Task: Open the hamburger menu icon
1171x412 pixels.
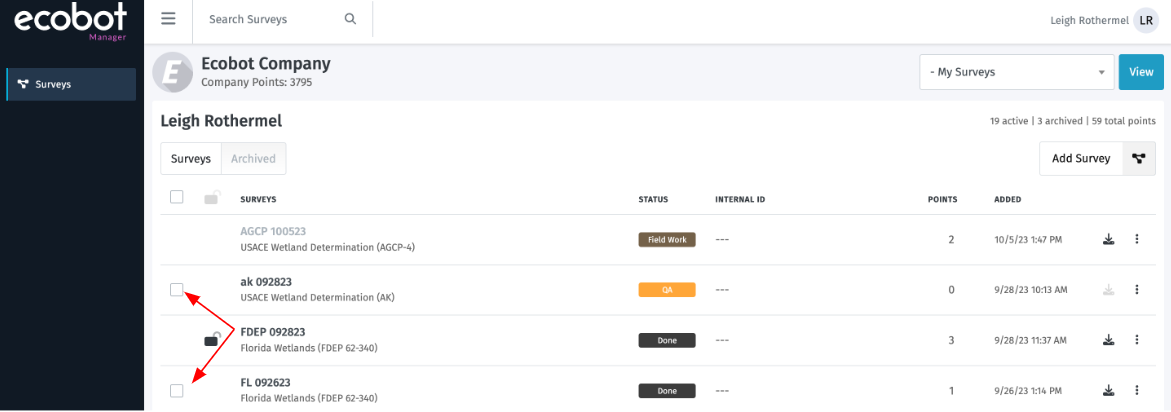Action: pyautogui.click(x=168, y=19)
